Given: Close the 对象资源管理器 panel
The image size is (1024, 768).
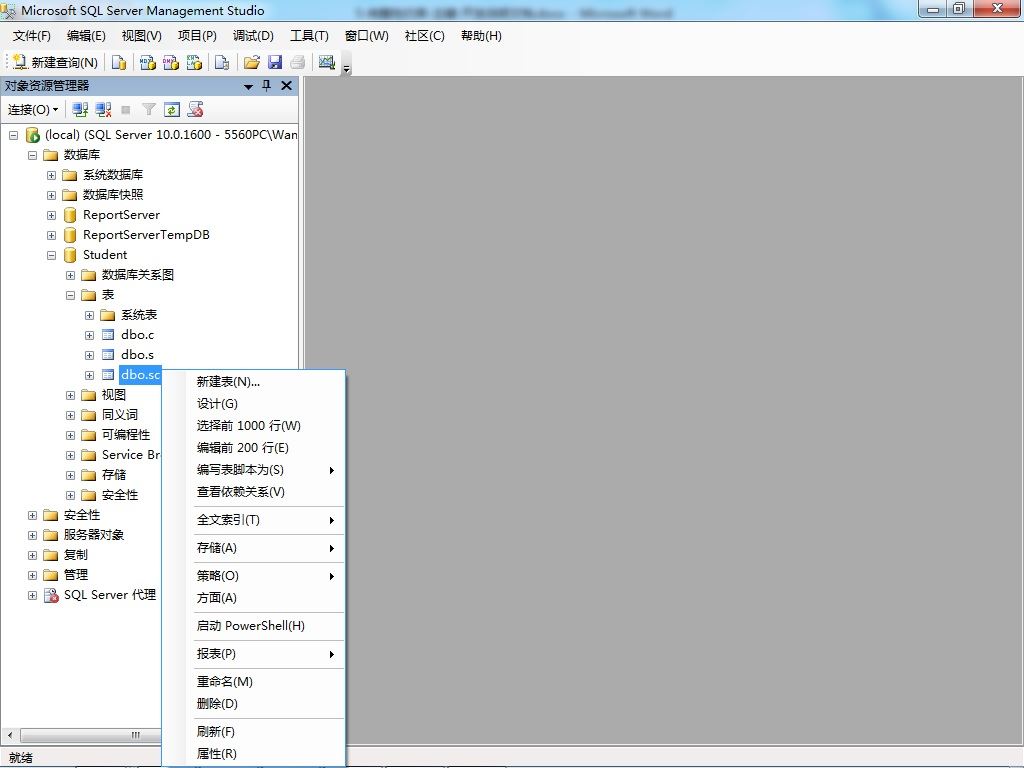Looking at the screenshot, I should (286, 86).
